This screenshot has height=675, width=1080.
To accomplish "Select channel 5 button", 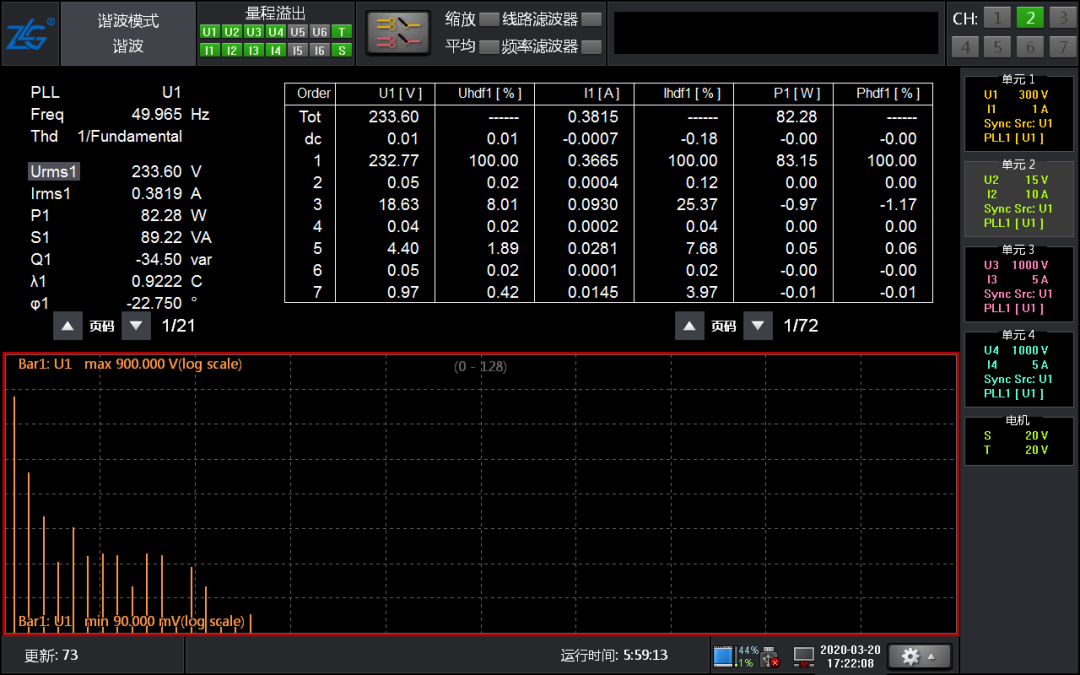I will click(997, 47).
